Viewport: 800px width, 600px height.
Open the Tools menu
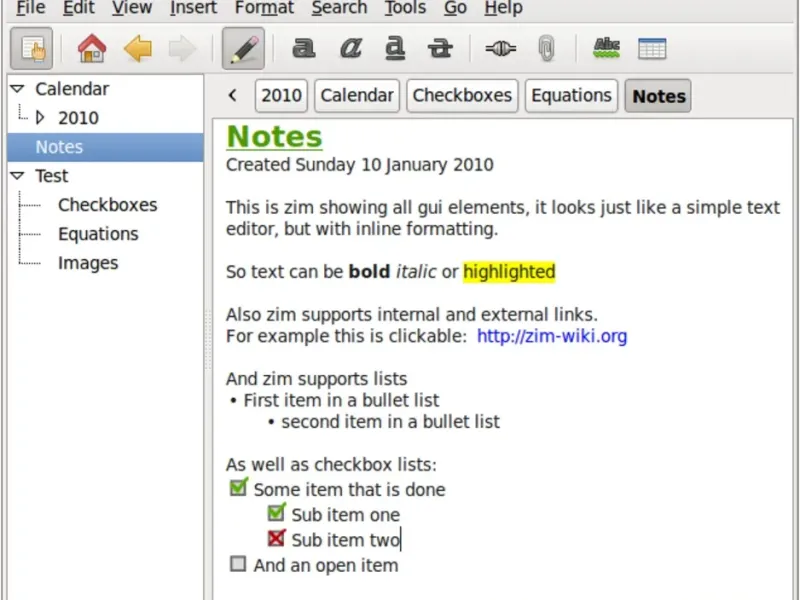[405, 8]
